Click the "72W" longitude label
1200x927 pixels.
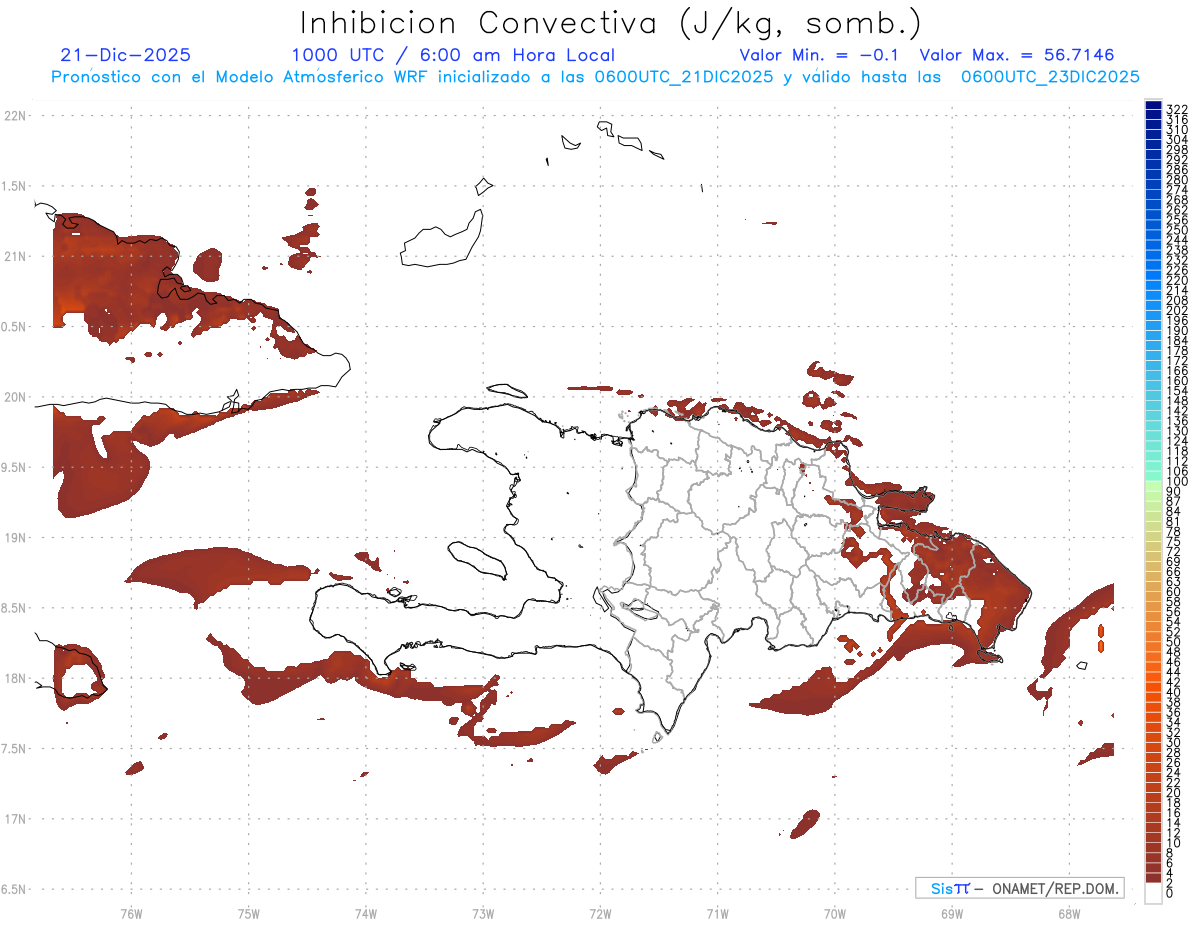pyautogui.click(x=600, y=913)
